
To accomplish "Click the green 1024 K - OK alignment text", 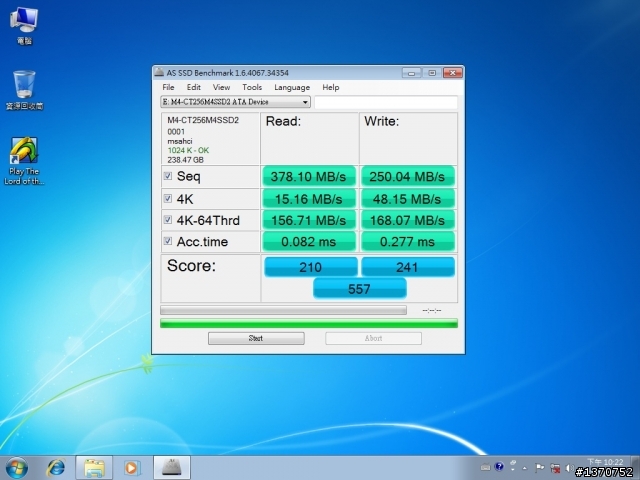I will [188, 150].
